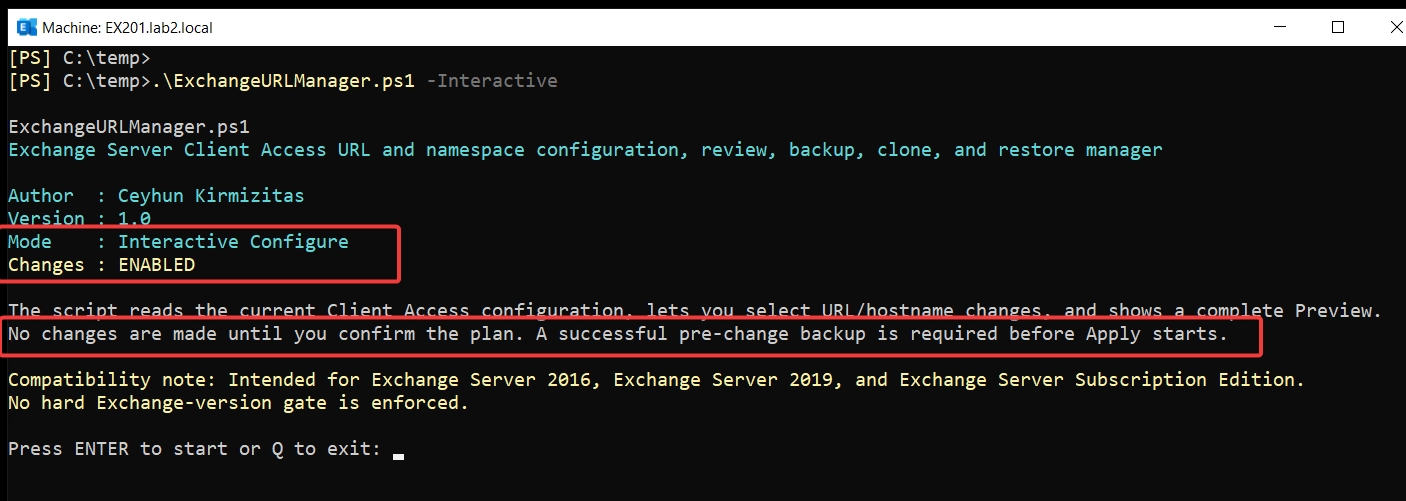Click the 'Exchange Server Client Access URL' description line
Viewport: 1406px width, 501px height.
pyautogui.click(x=585, y=150)
